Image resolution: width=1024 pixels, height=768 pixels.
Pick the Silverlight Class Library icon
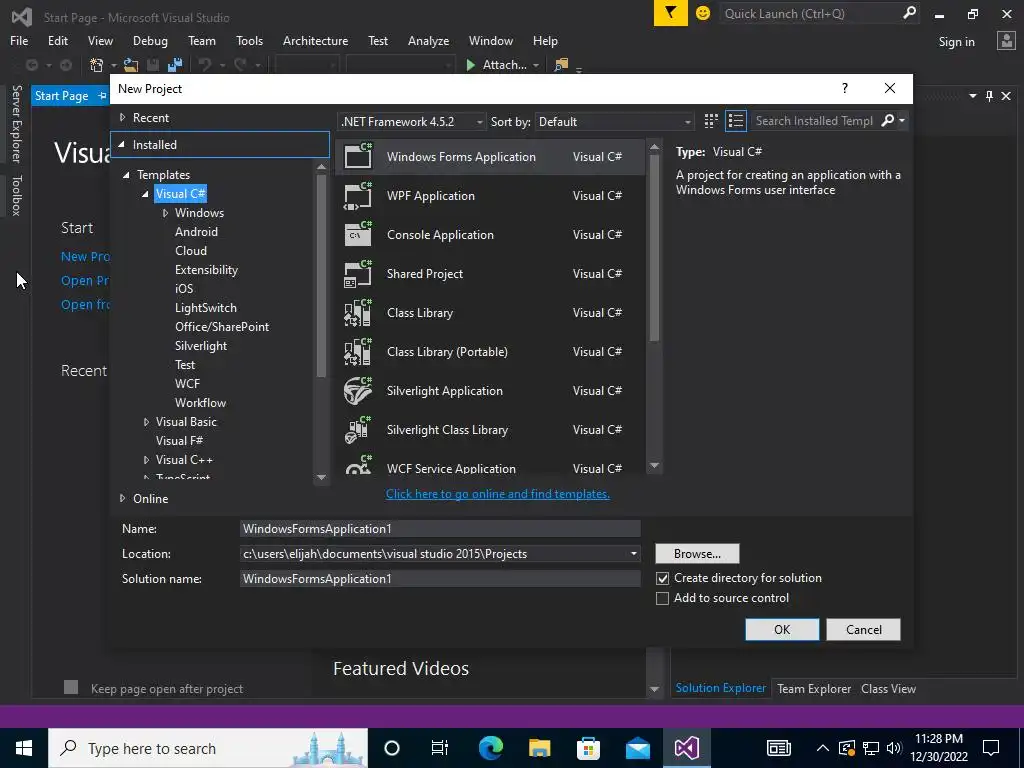click(358, 430)
